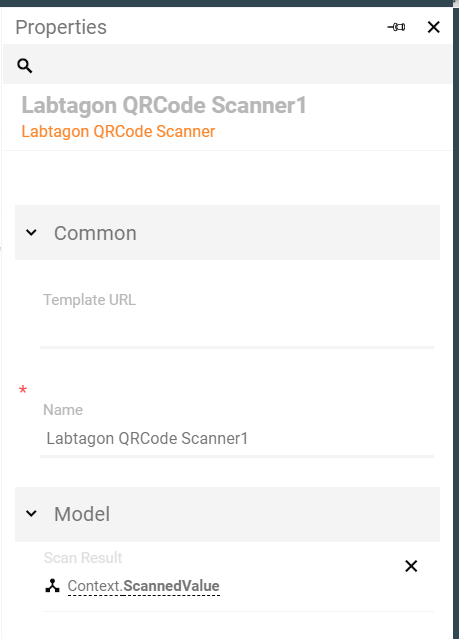The image size is (459, 639).
Task: Click the Properties panel title
Action: pos(61,28)
